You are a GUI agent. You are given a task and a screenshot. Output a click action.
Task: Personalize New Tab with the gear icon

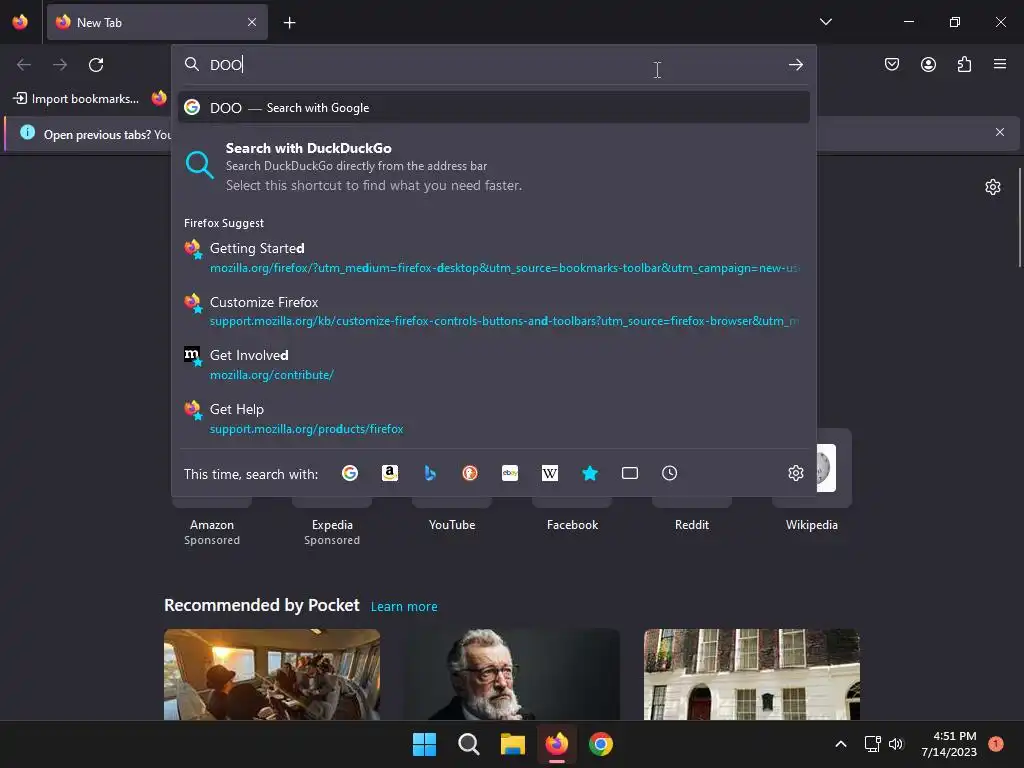coord(993,187)
